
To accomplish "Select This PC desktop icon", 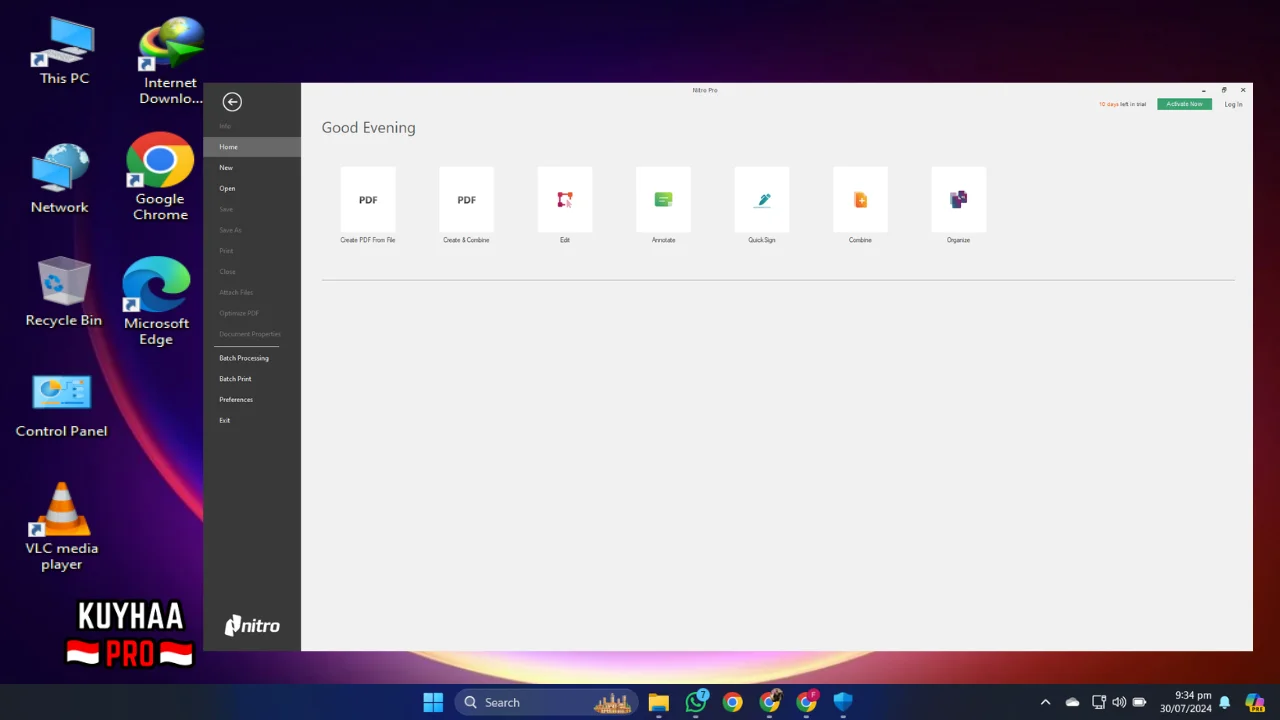I will pyautogui.click(x=64, y=51).
